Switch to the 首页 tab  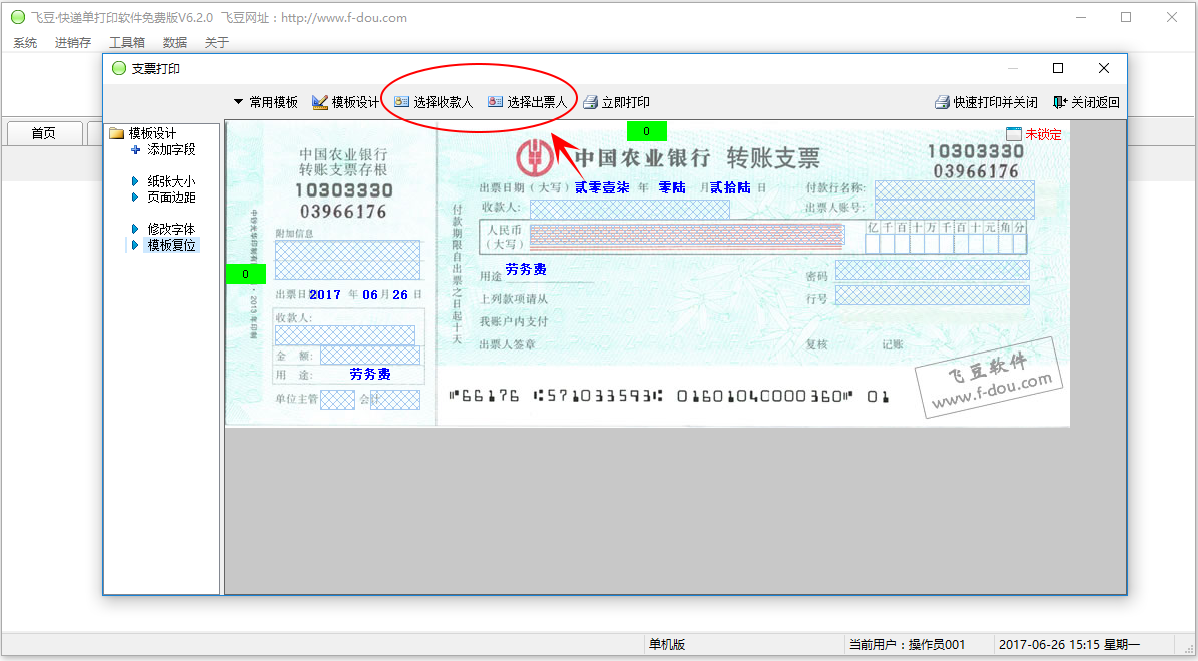[x=44, y=133]
